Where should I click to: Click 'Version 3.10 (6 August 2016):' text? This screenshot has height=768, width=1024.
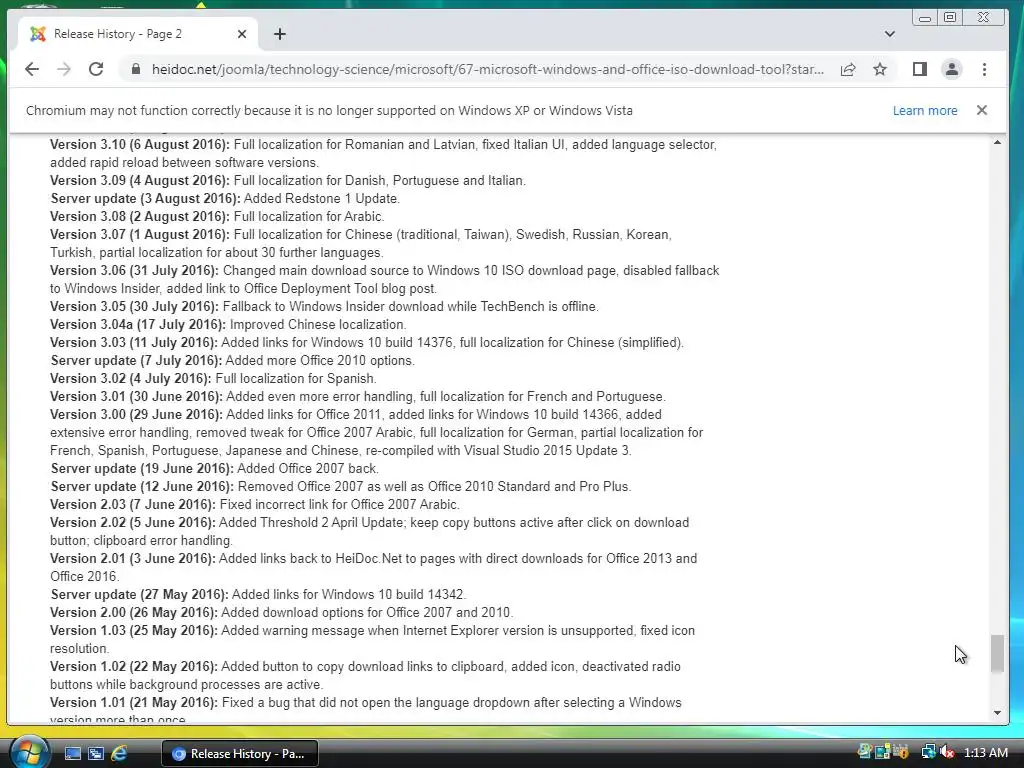pyautogui.click(x=140, y=145)
